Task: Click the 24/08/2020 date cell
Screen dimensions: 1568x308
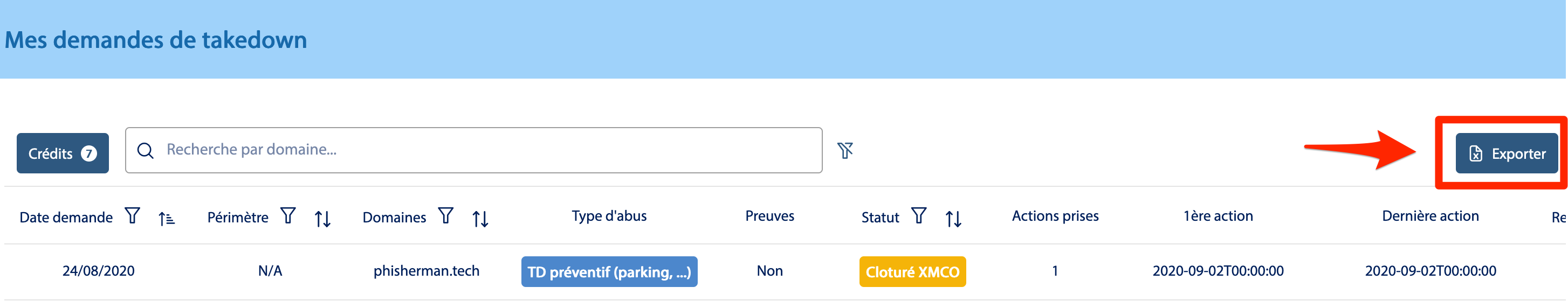Action: click(x=99, y=271)
